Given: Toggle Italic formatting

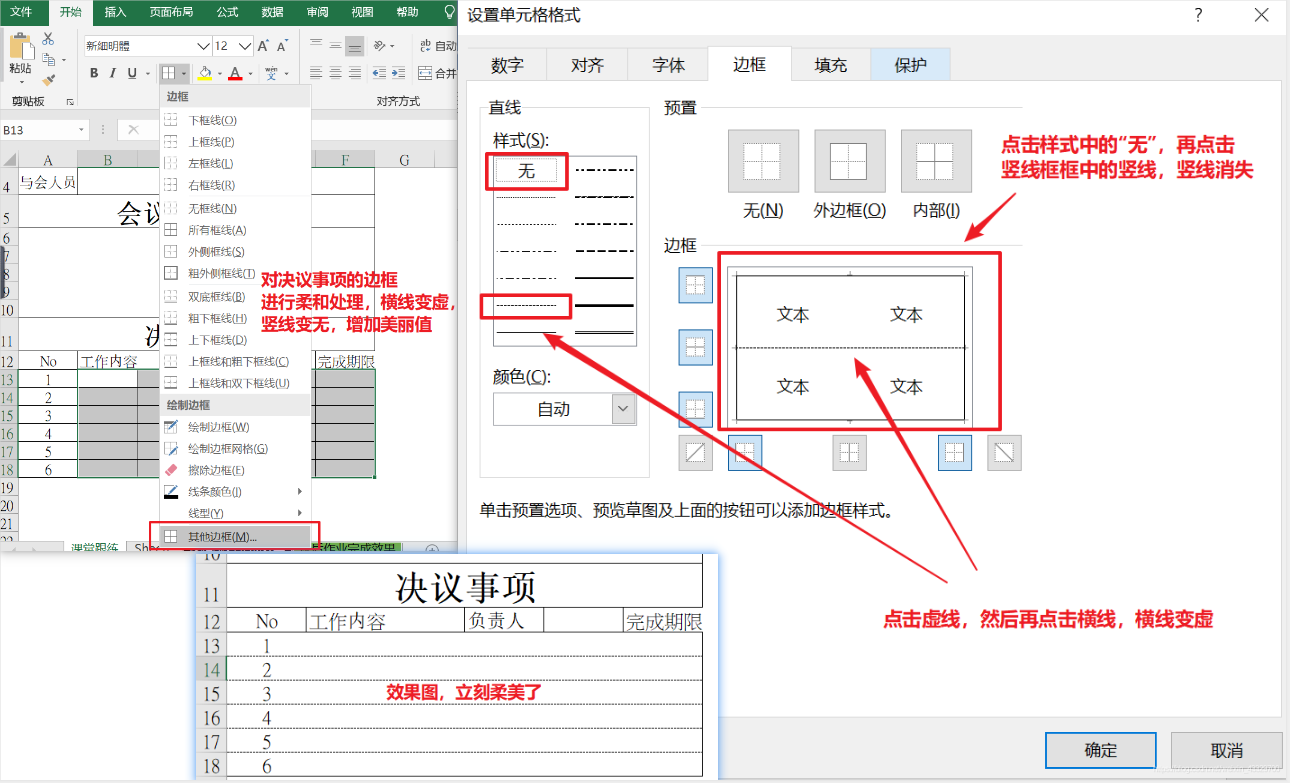Looking at the screenshot, I should click(x=113, y=73).
